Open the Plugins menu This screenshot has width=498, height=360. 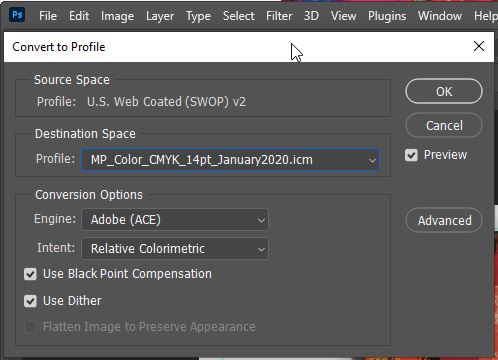pyautogui.click(x=387, y=16)
